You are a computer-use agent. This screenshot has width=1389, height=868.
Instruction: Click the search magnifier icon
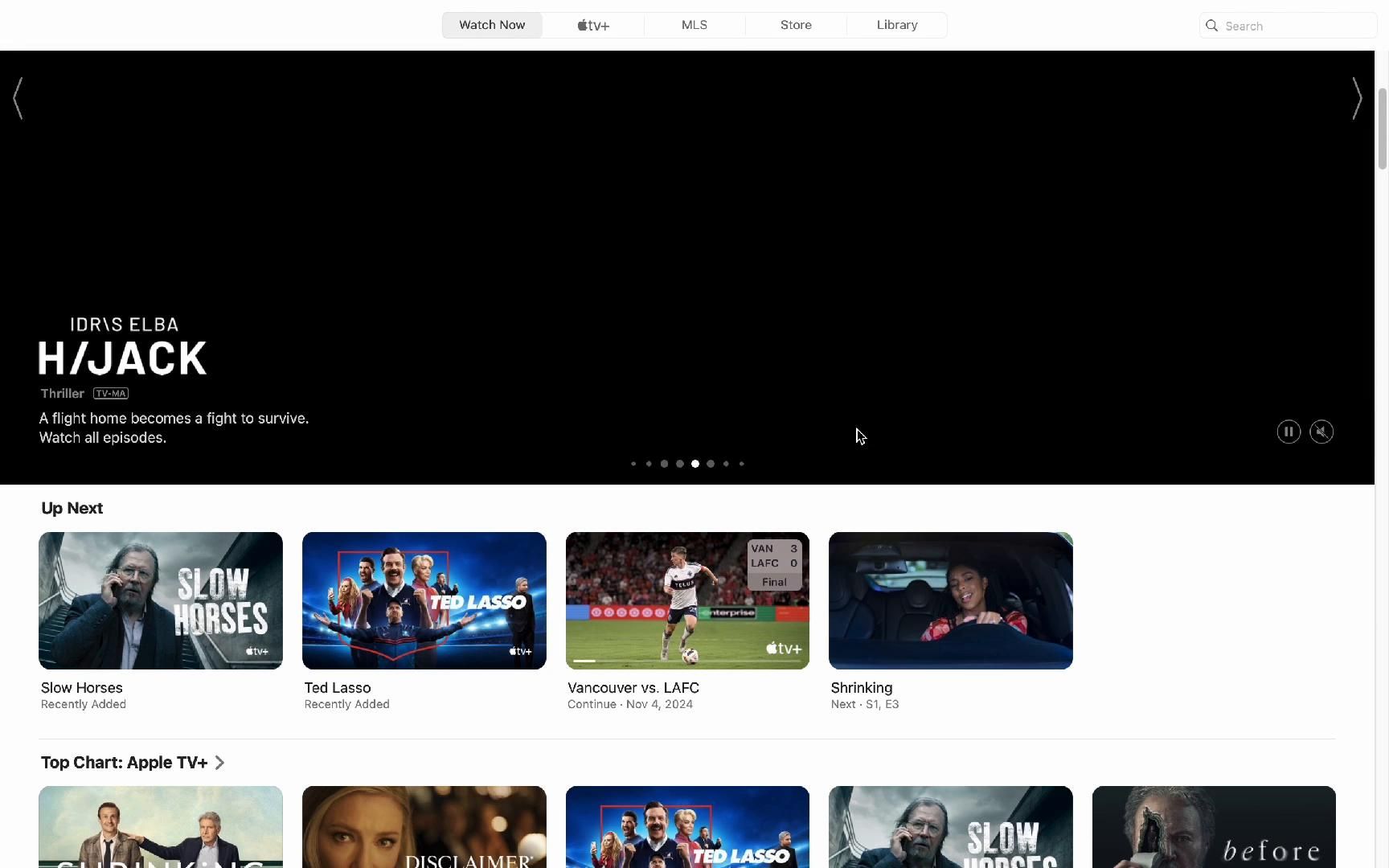[x=1212, y=26]
